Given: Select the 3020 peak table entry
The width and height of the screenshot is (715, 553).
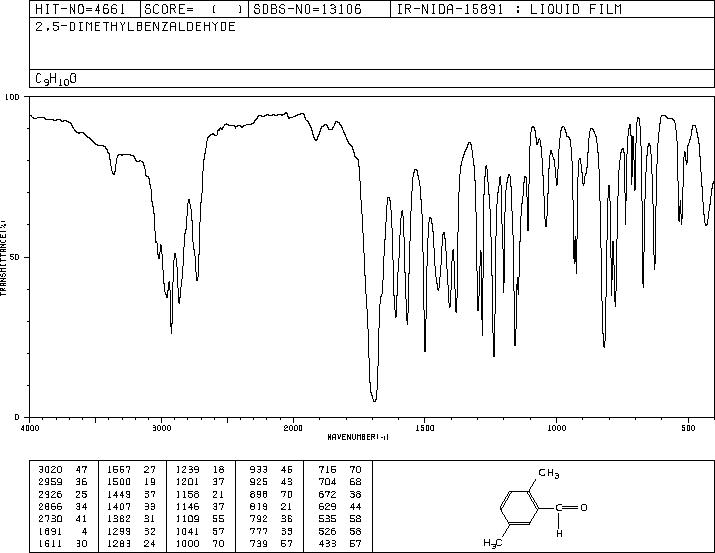Looking at the screenshot, I should [x=62, y=469].
